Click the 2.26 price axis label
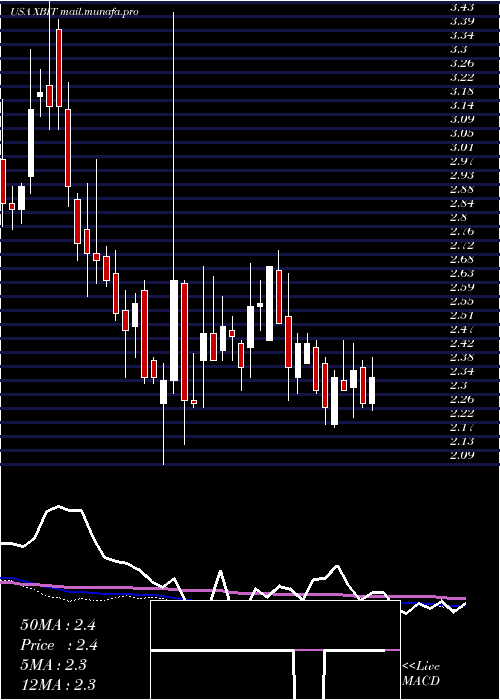 [462, 399]
